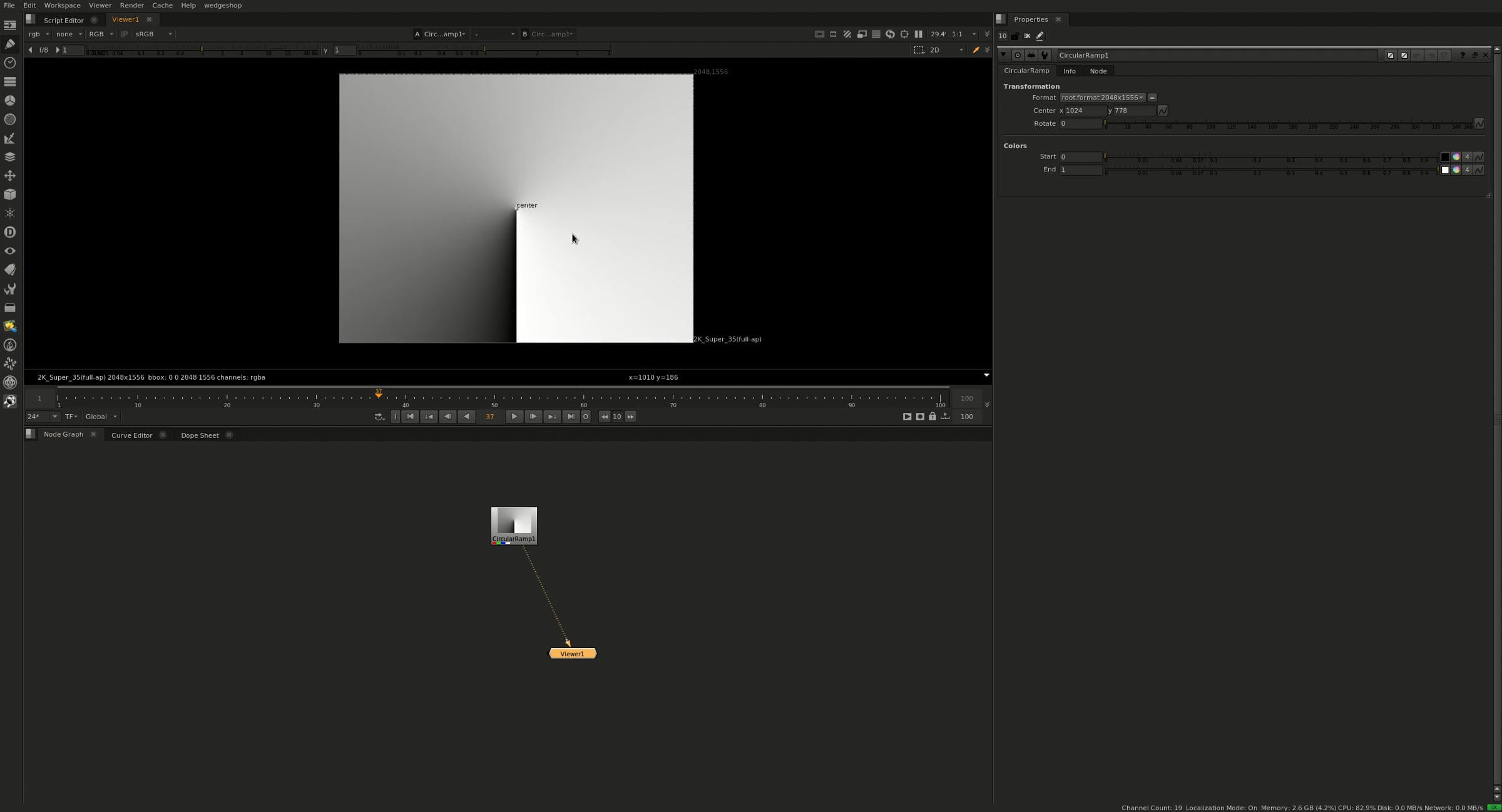
Task: Open the RGB display channels dropdown
Action: point(100,34)
